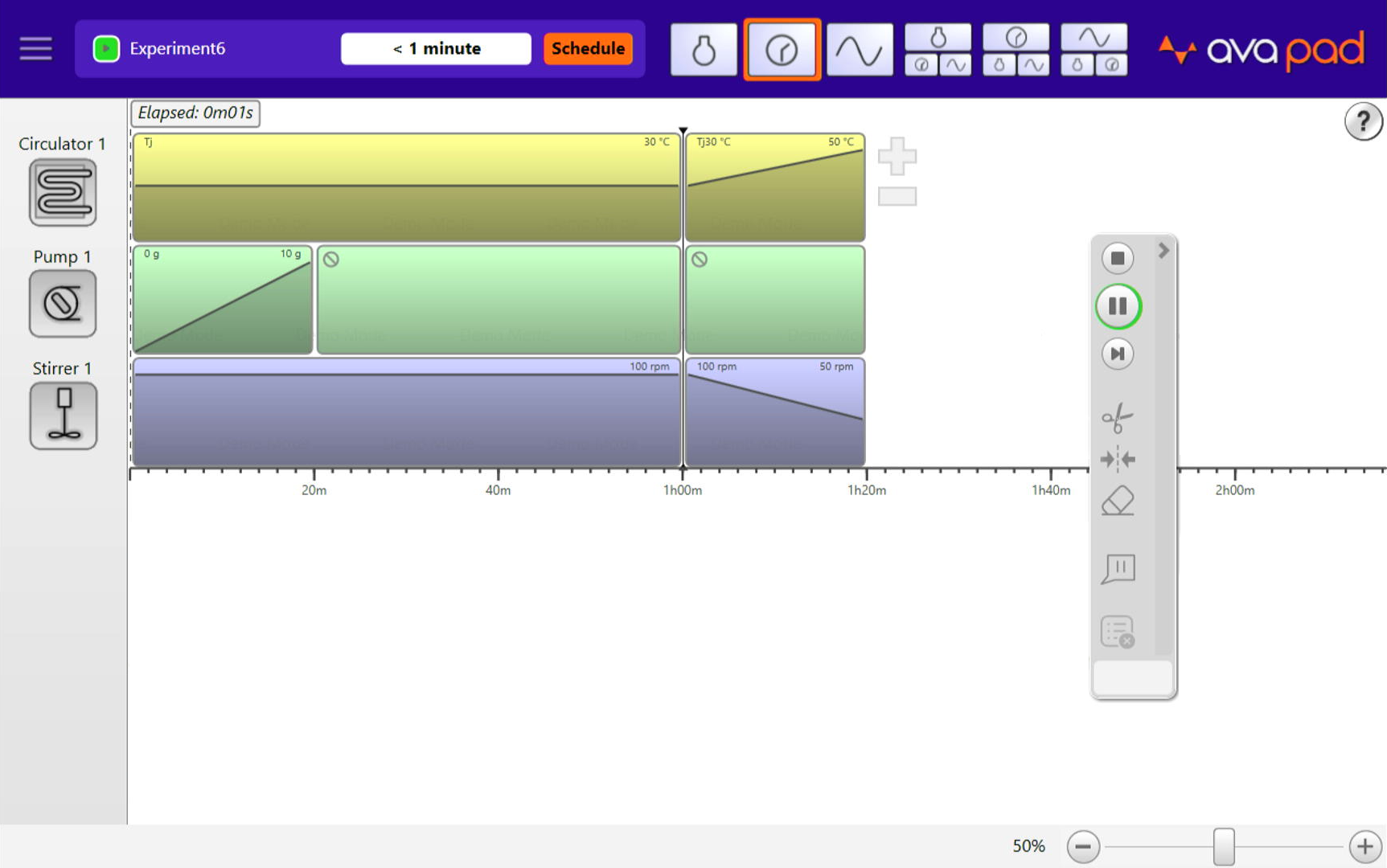Select the scissors cut tool
1387x868 pixels.
pos(1117,417)
